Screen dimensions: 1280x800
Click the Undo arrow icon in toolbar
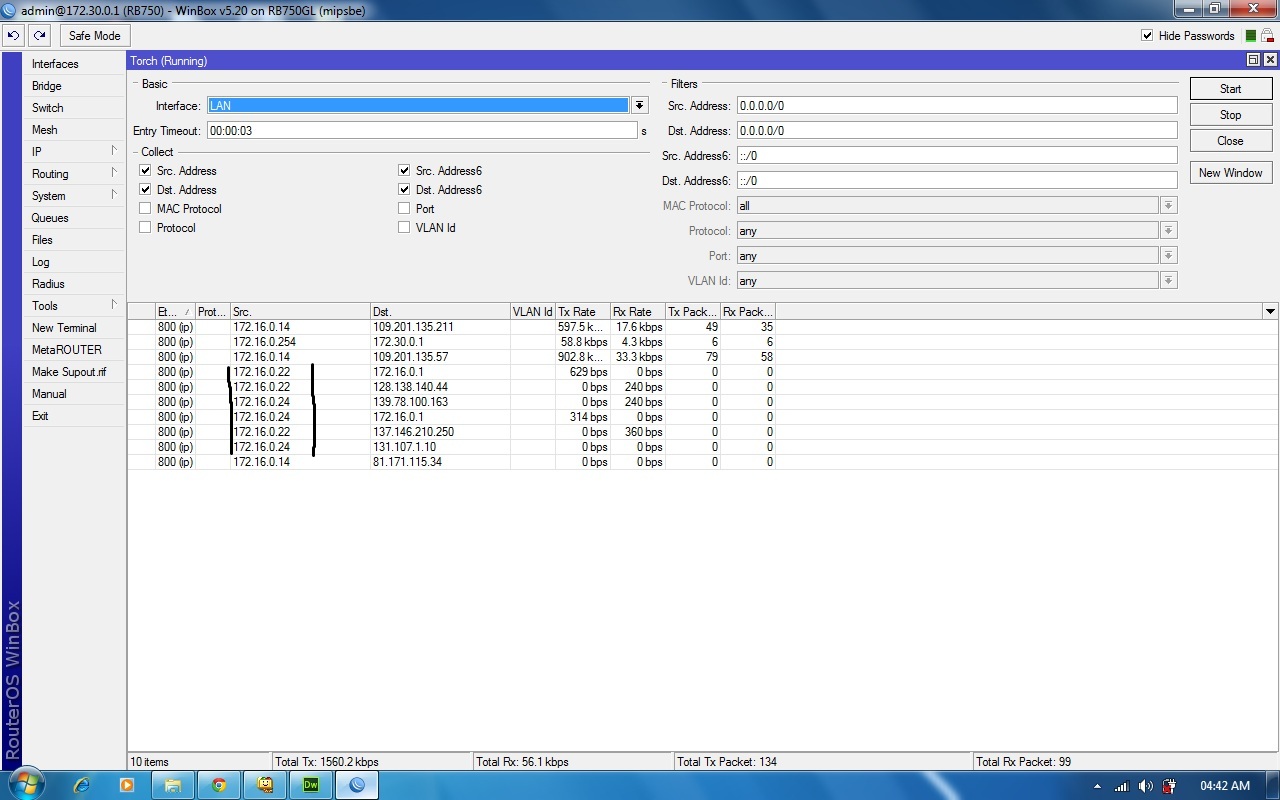pyautogui.click(x=13, y=35)
